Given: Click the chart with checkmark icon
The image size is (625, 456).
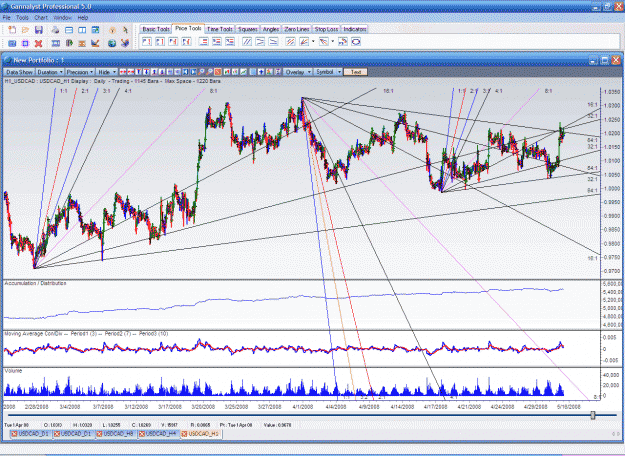Looking at the screenshot, I should point(95,43).
